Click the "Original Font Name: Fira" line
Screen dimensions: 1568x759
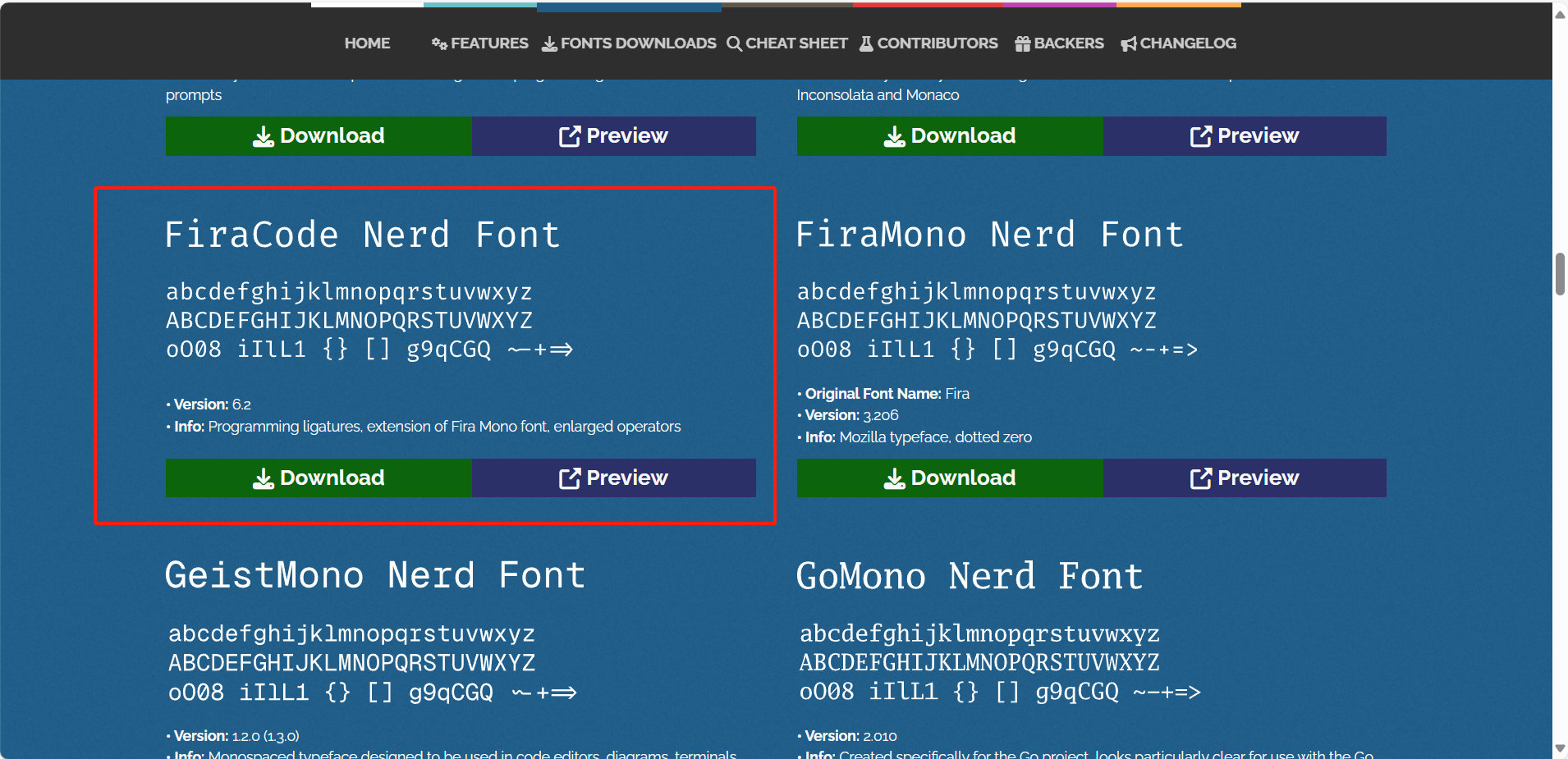tap(883, 394)
